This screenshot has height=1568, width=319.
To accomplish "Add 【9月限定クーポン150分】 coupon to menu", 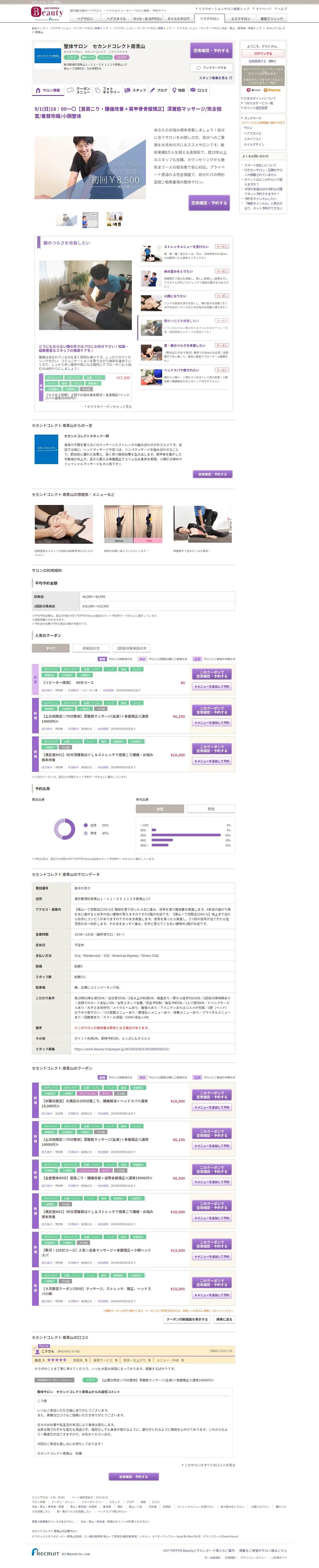I will click(212, 1295).
